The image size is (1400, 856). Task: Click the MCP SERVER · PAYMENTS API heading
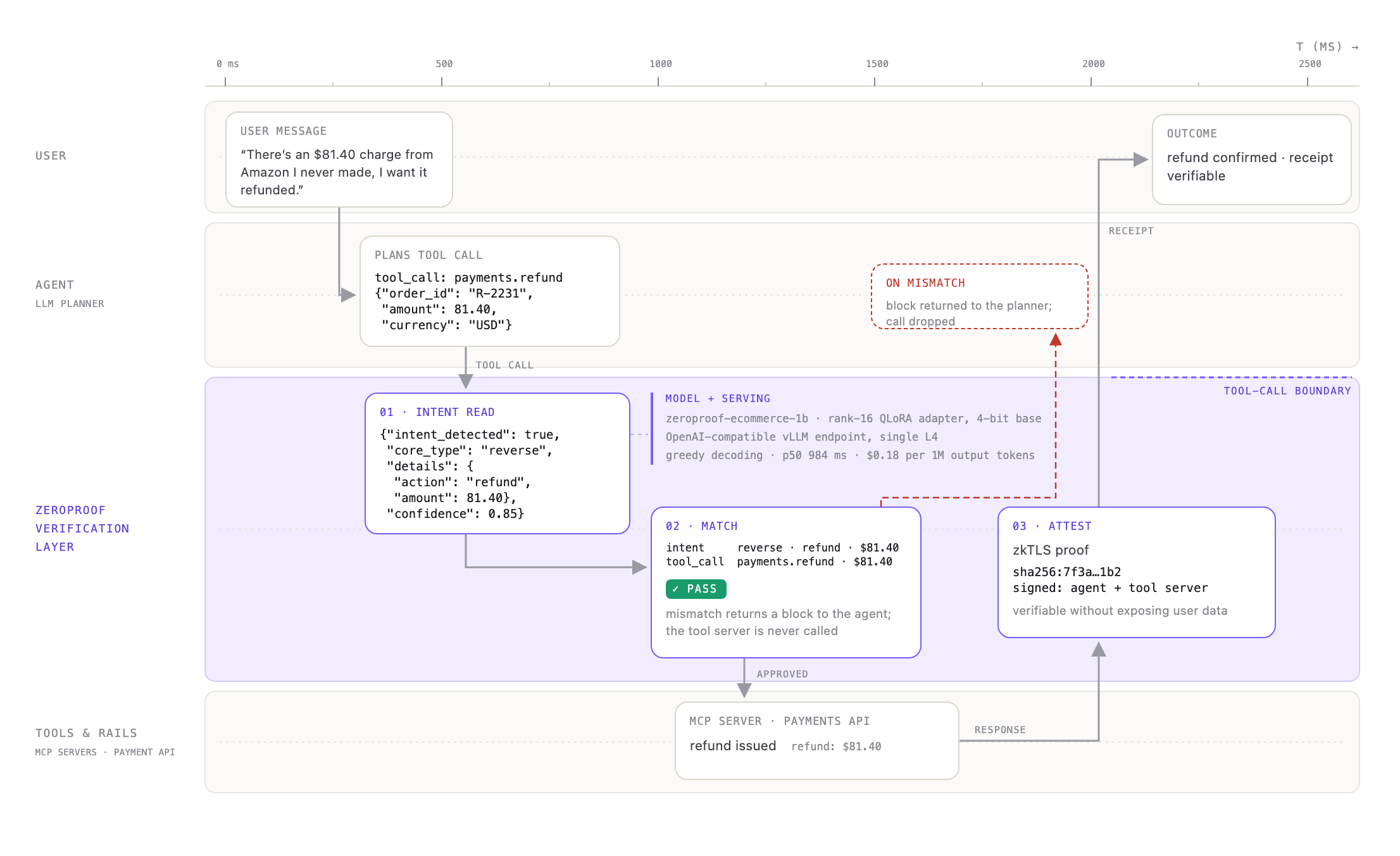[x=779, y=721]
